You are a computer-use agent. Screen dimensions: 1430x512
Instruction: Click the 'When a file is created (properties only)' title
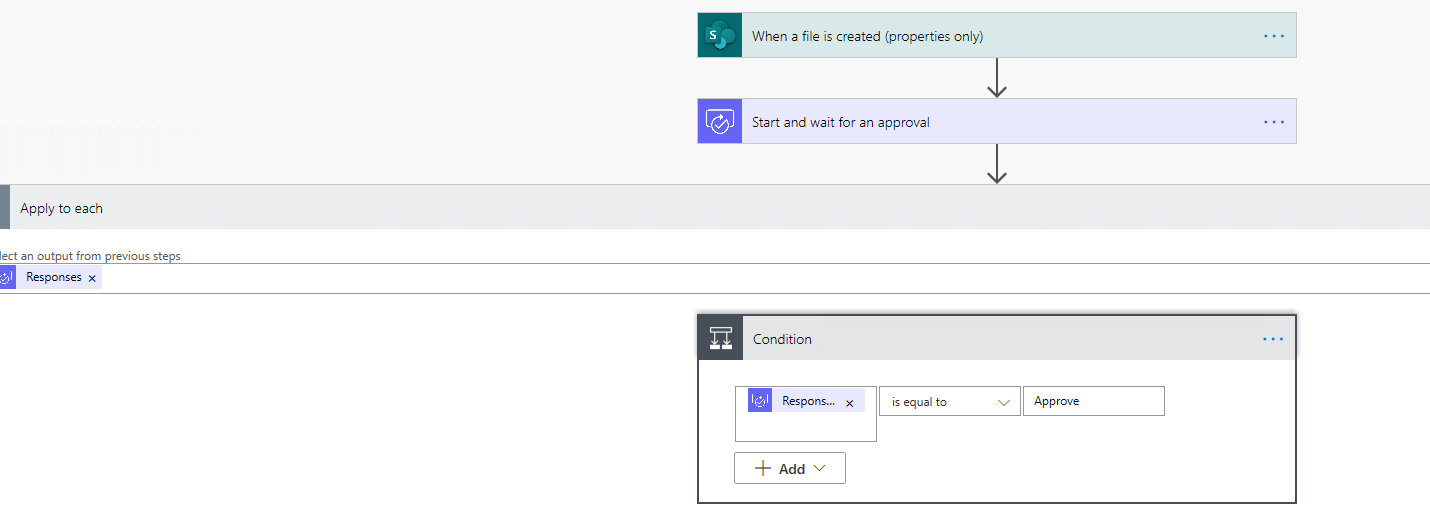pyautogui.click(x=867, y=36)
